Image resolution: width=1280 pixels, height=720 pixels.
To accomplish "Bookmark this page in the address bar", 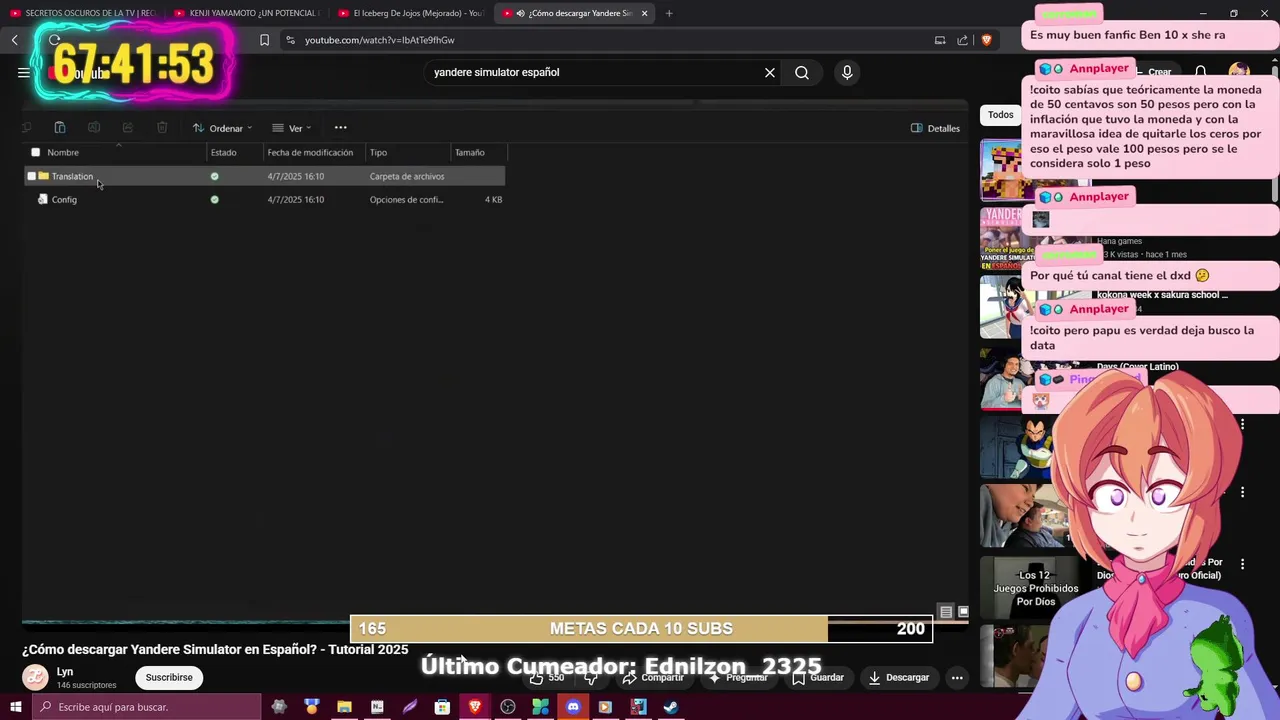I will click(264, 40).
